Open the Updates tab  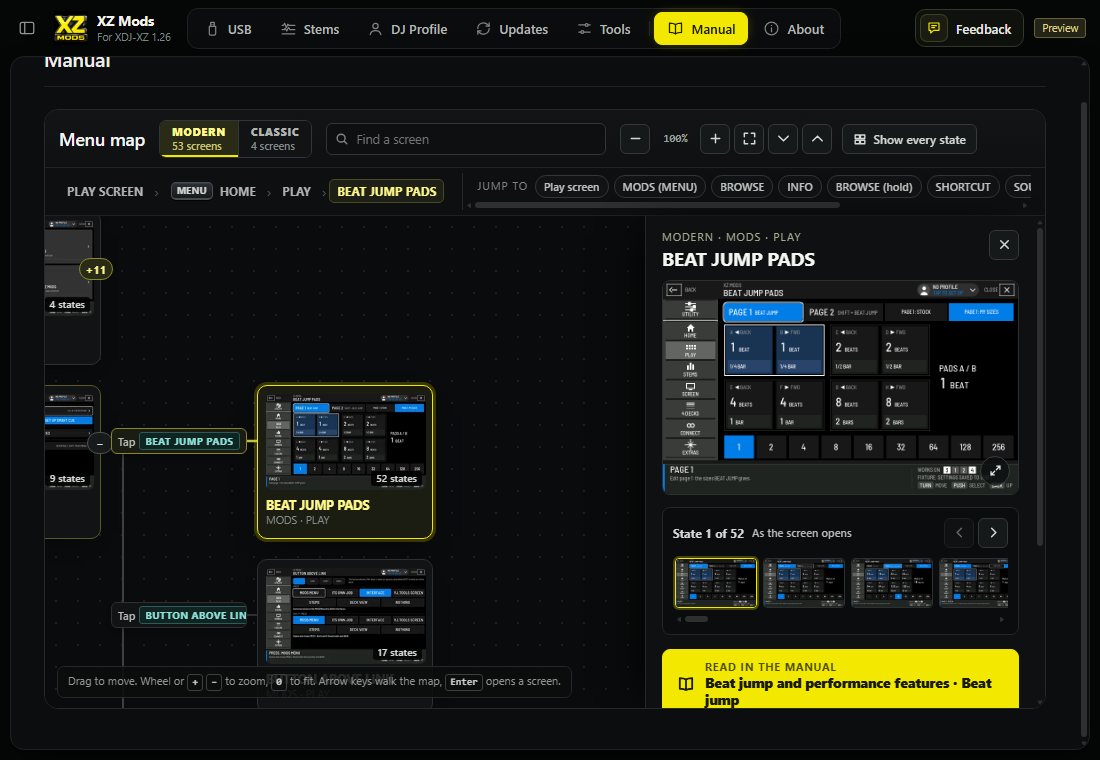(x=512, y=29)
